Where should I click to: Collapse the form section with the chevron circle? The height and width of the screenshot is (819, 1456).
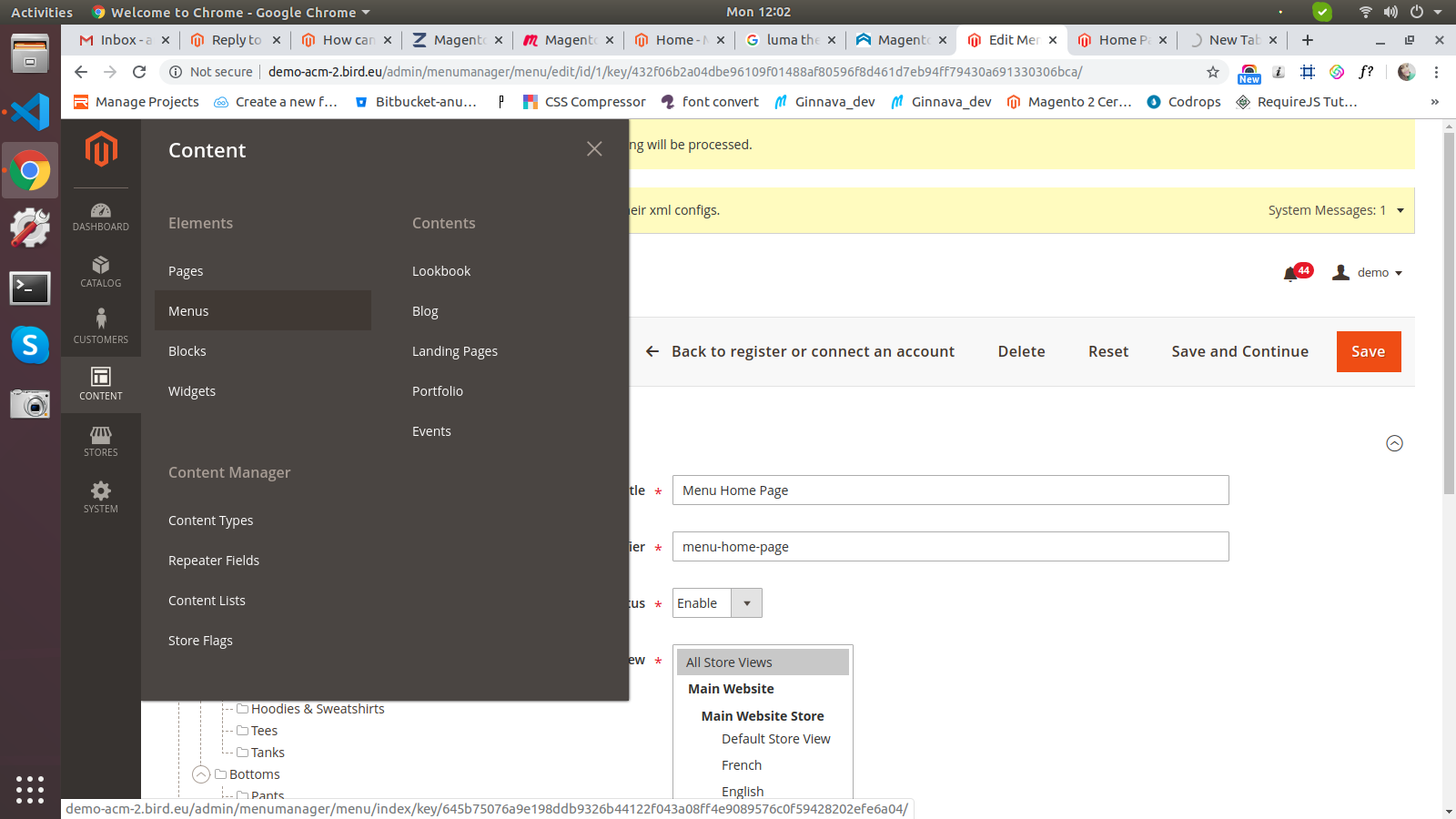coord(1394,443)
